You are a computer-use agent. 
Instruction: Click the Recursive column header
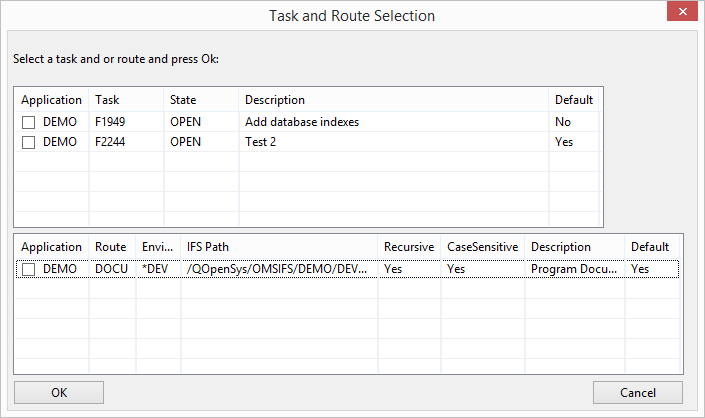pos(408,247)
